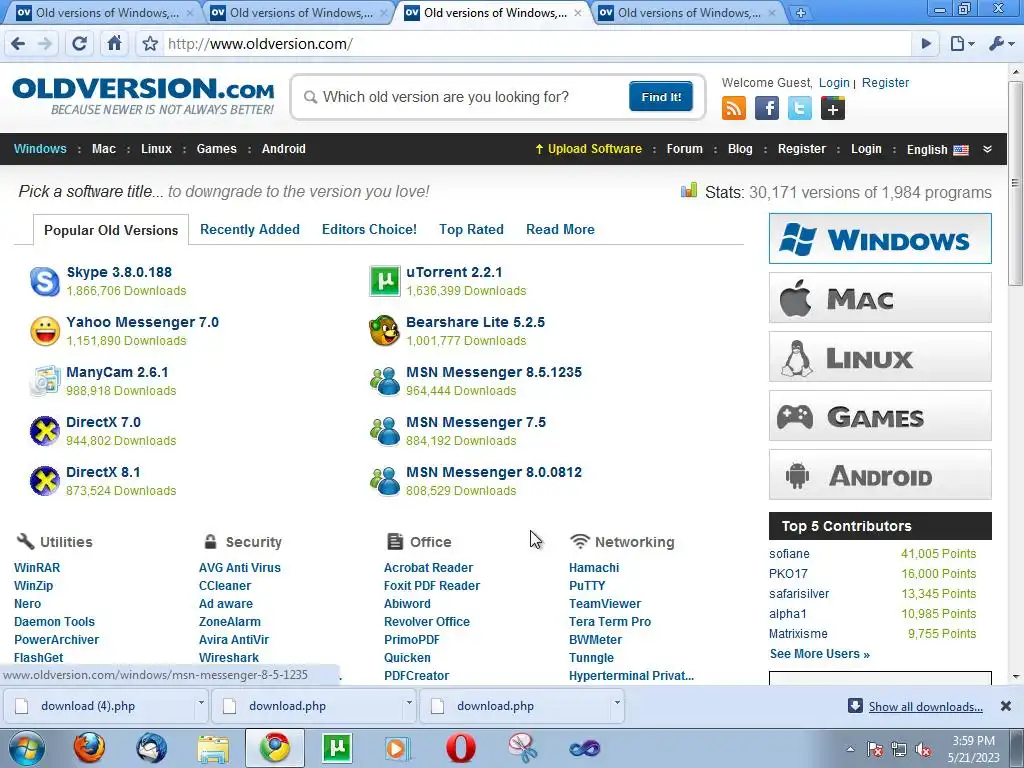Open uTorrent from the taskbar
This screenshot has height=768, width=1024.
pyautogui.click(x=337, y=748)
